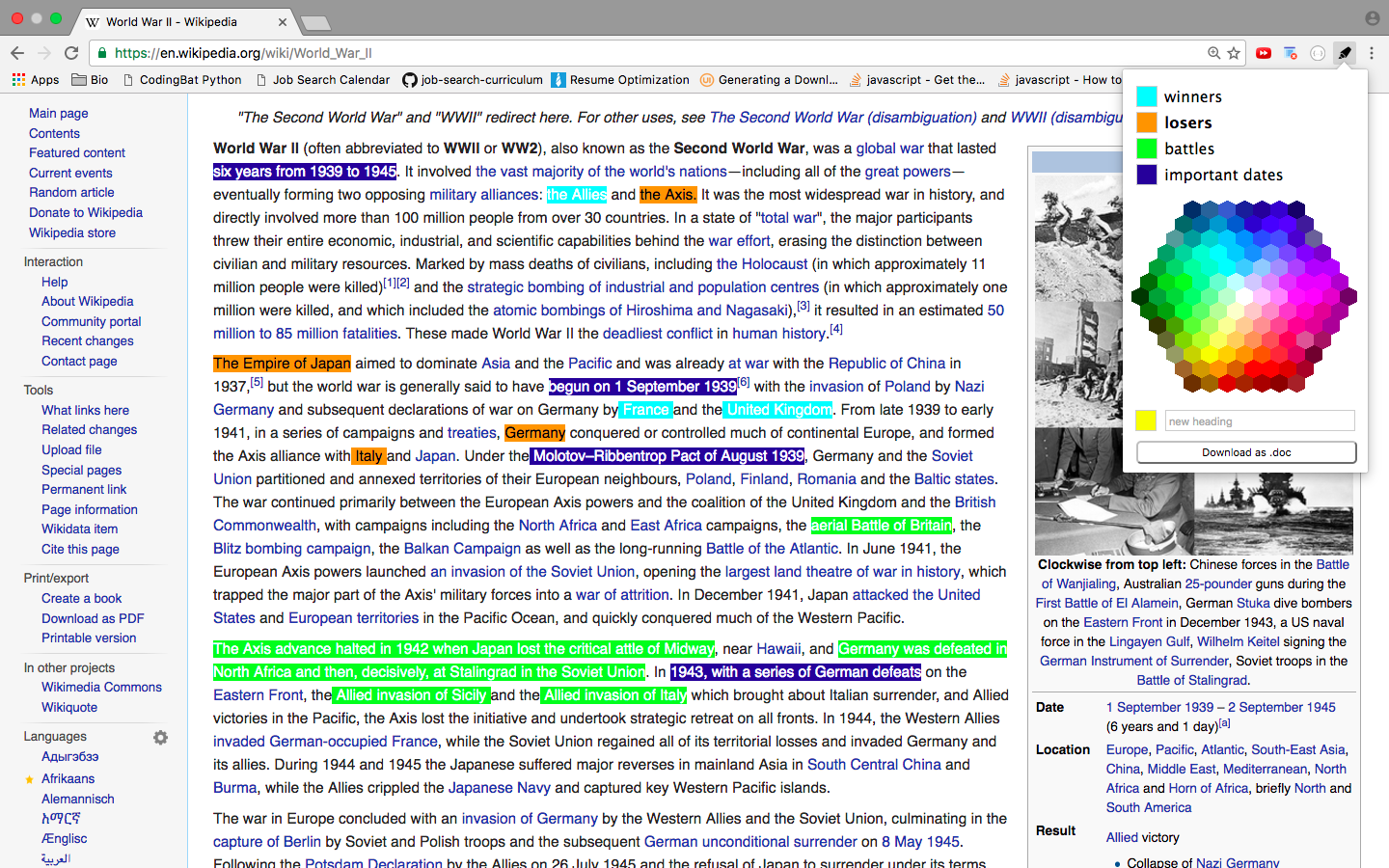Click the highlighter extension icon

point(1344,53)
